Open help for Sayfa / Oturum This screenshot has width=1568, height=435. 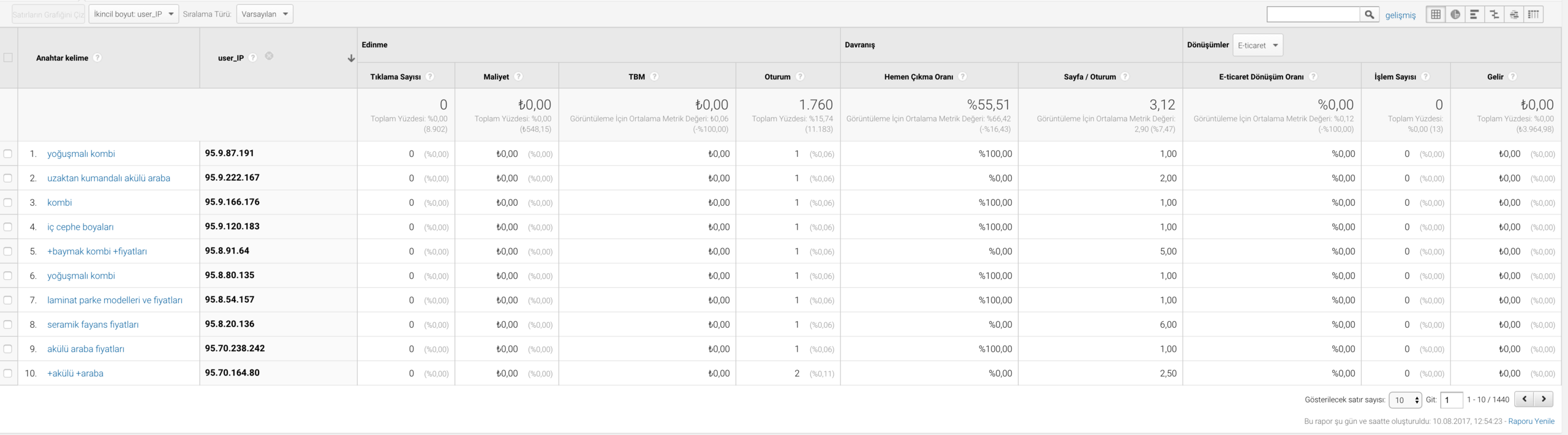click(1125, 77)
